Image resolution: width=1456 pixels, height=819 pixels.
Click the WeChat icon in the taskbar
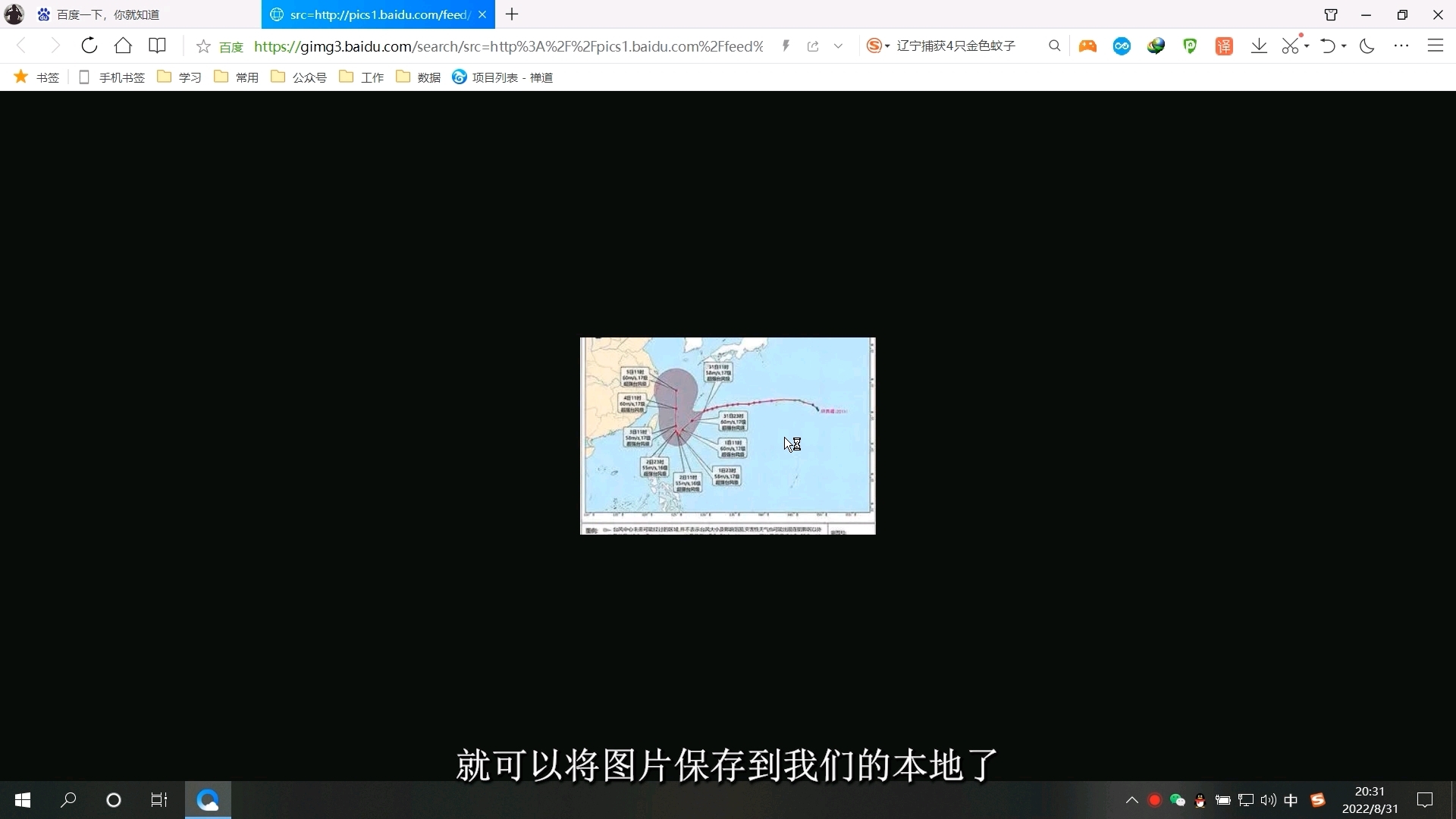point(1177,800)
